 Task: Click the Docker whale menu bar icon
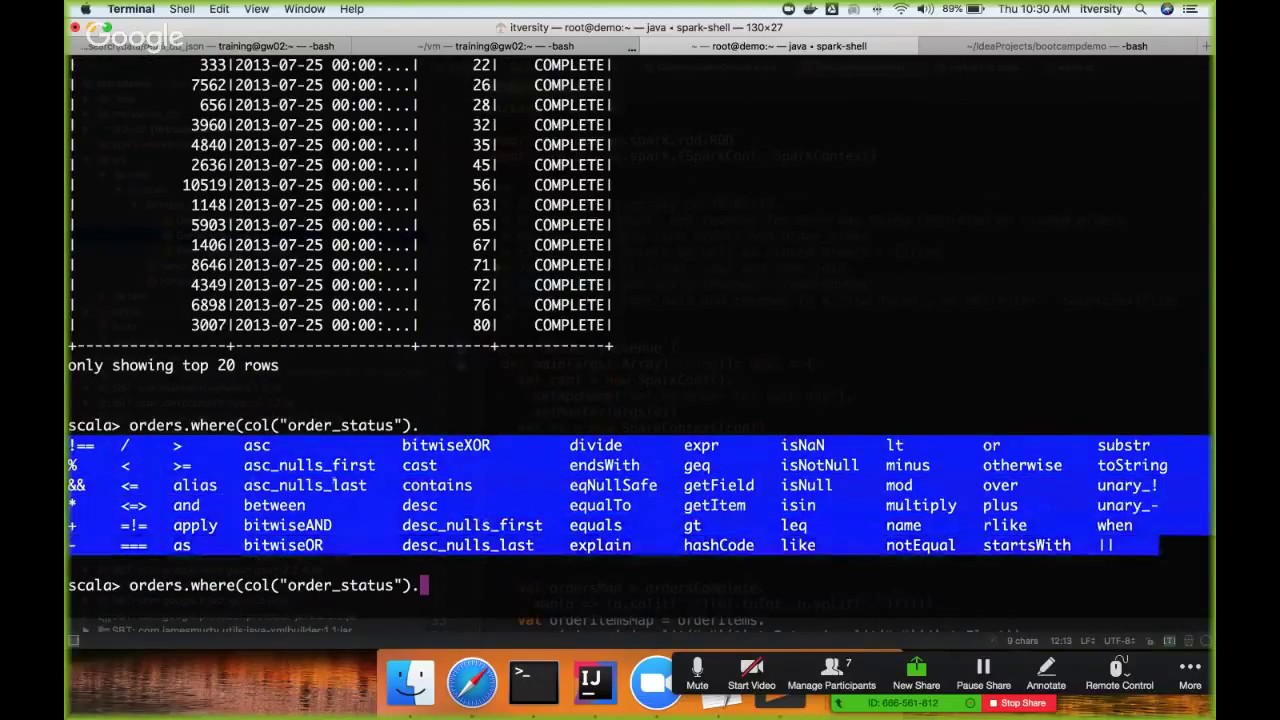(812, 9)
